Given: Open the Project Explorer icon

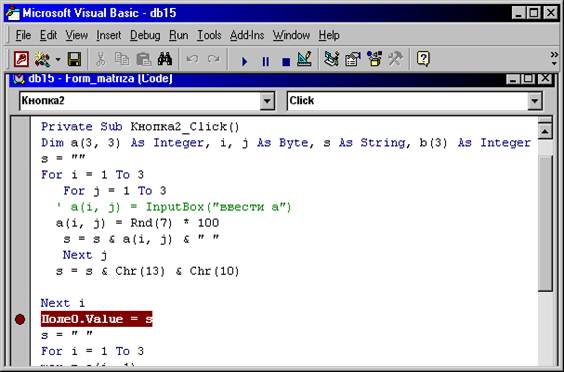Looking at the screenshot, I should coord(331,59).
